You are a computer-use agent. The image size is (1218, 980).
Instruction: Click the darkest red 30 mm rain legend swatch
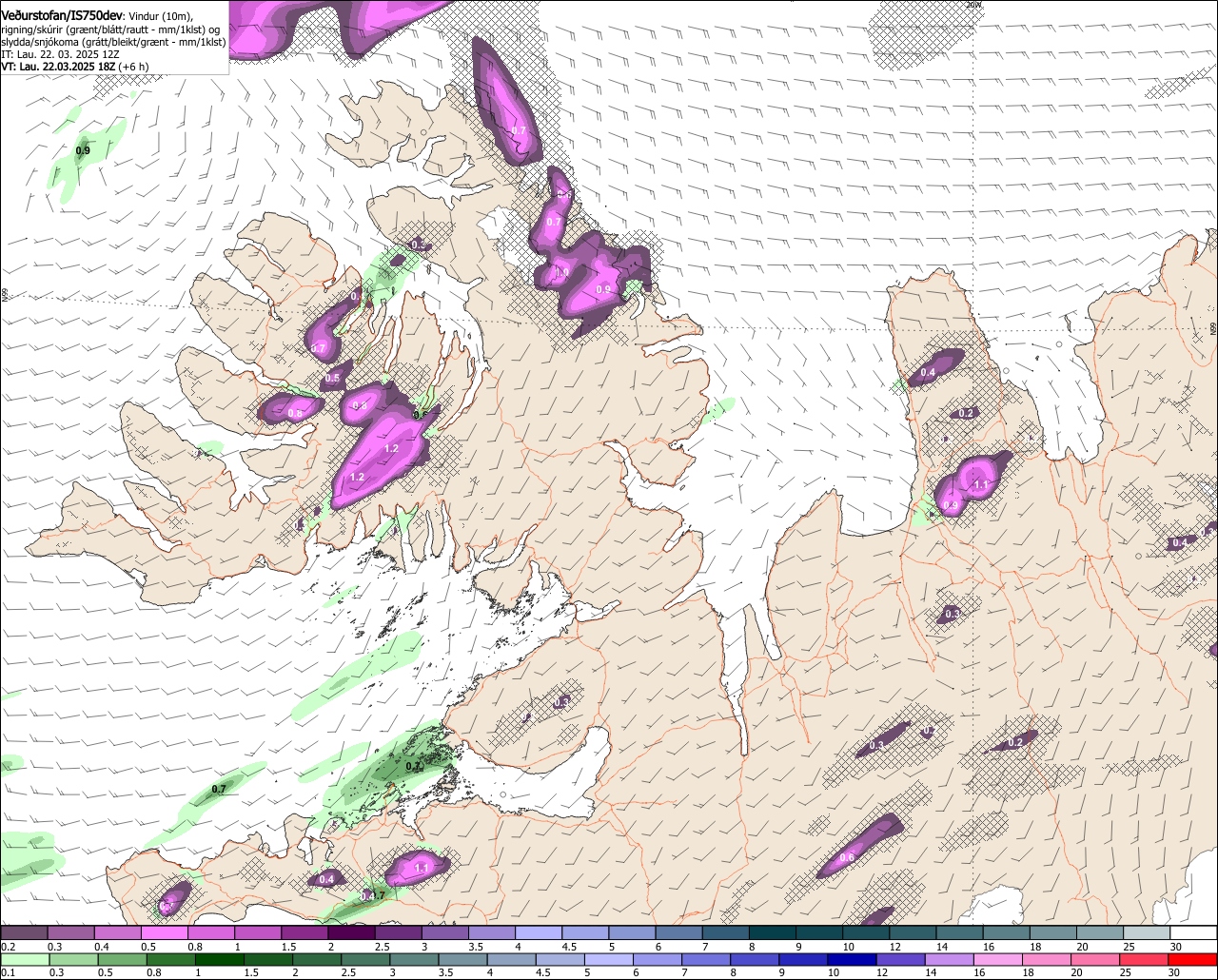point(1193,960)
